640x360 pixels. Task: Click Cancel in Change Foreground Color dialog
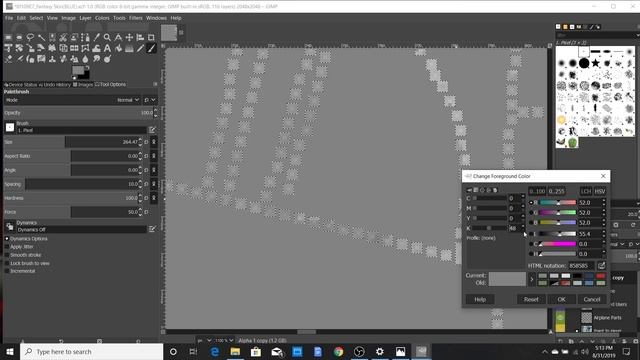coord(592,299)
